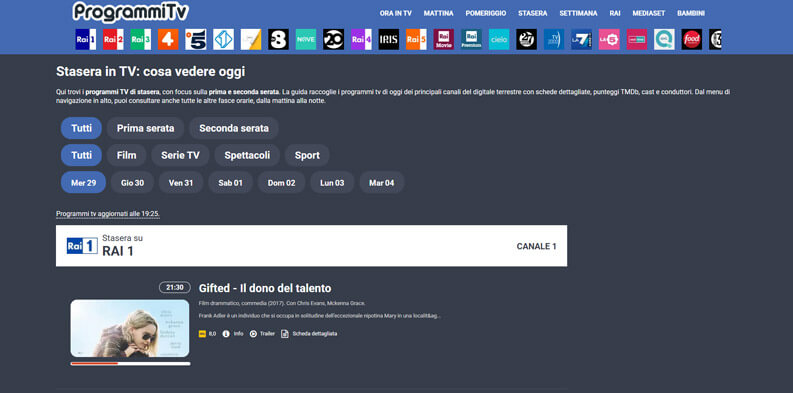793x393 pixels.
Task: Click the red progress bar under the poster
Action: 94,363
